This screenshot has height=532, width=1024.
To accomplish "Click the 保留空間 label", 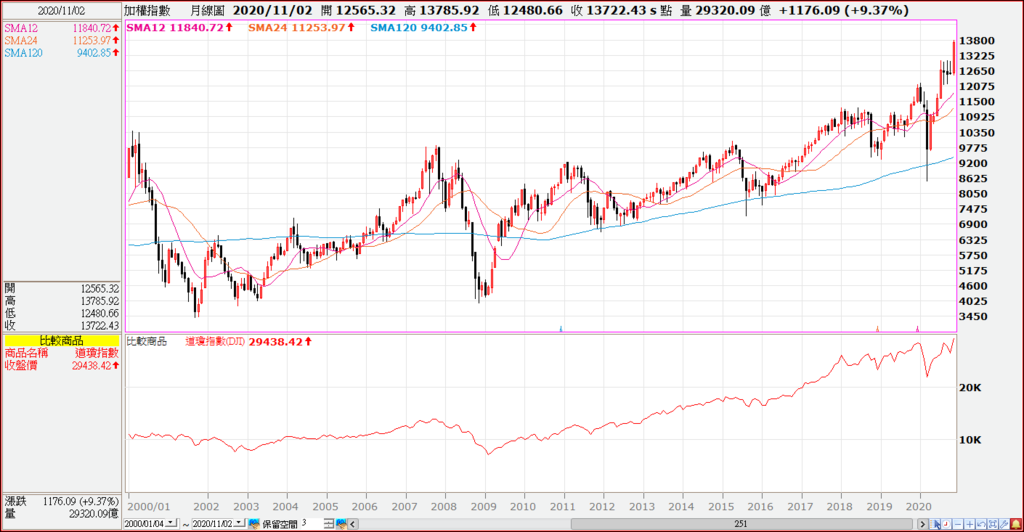I will click(280, 524).
